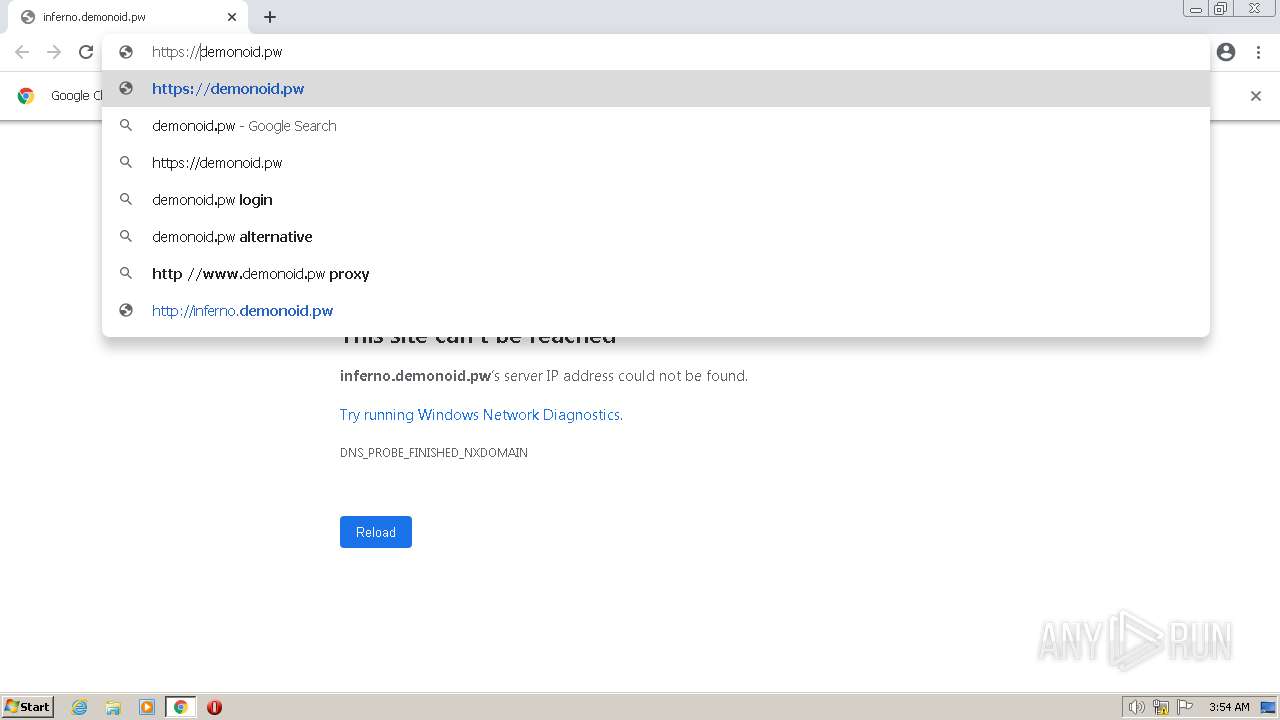Click the network tray icon
Image resolution: width=1280 pixels, height=720 pixels.
[1161, 707]
